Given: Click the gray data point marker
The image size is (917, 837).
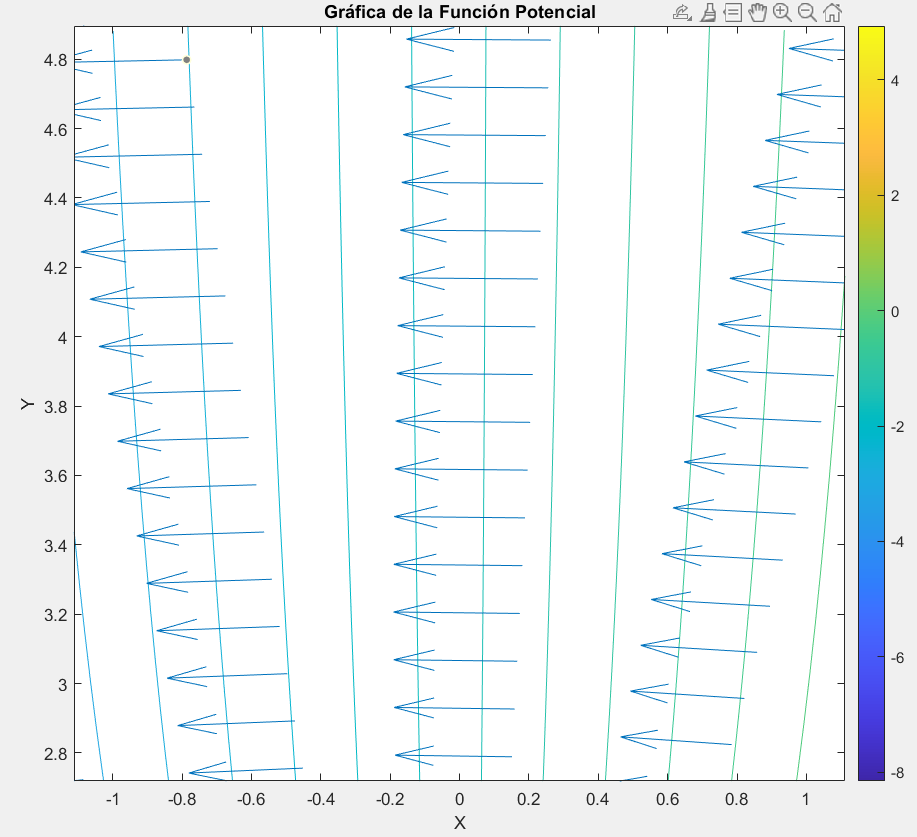Looking at the screenshot, I should pos(186,60).
